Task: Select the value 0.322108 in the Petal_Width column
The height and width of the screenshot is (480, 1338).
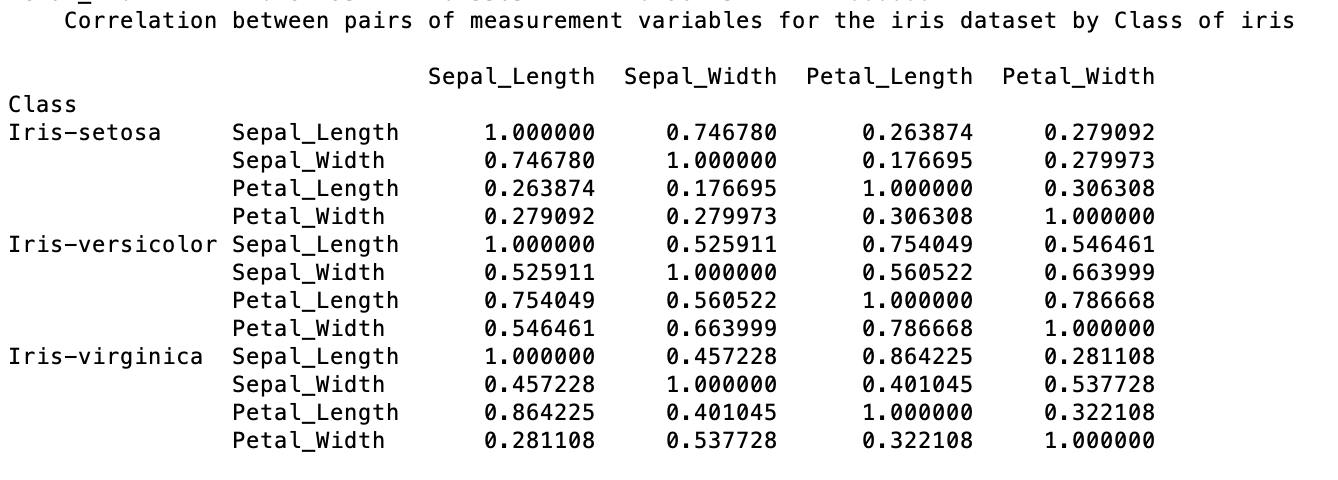Action: point(1100,412)
